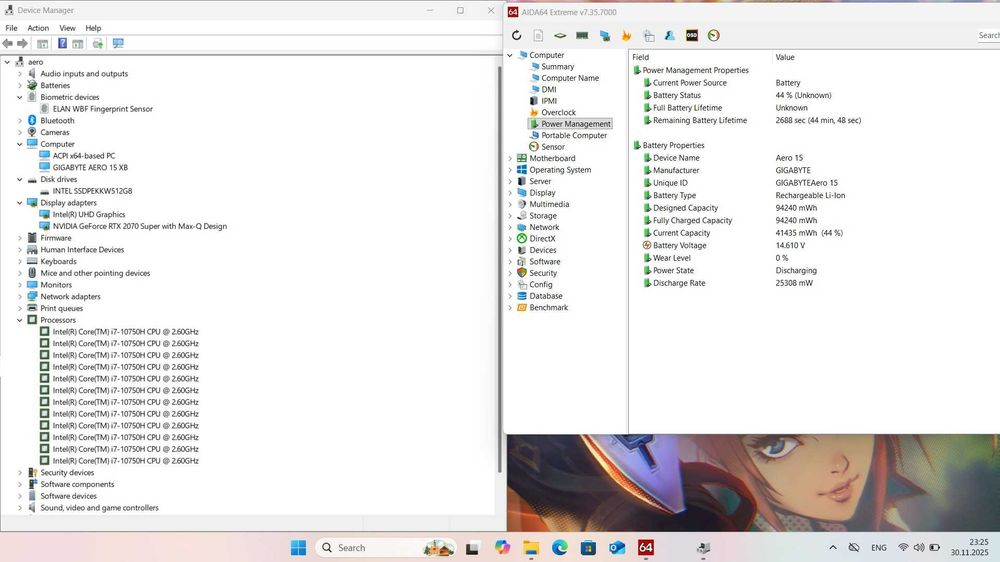Click the AIDA64 Search field
The image size is (1000, 562).
[989, 36]
